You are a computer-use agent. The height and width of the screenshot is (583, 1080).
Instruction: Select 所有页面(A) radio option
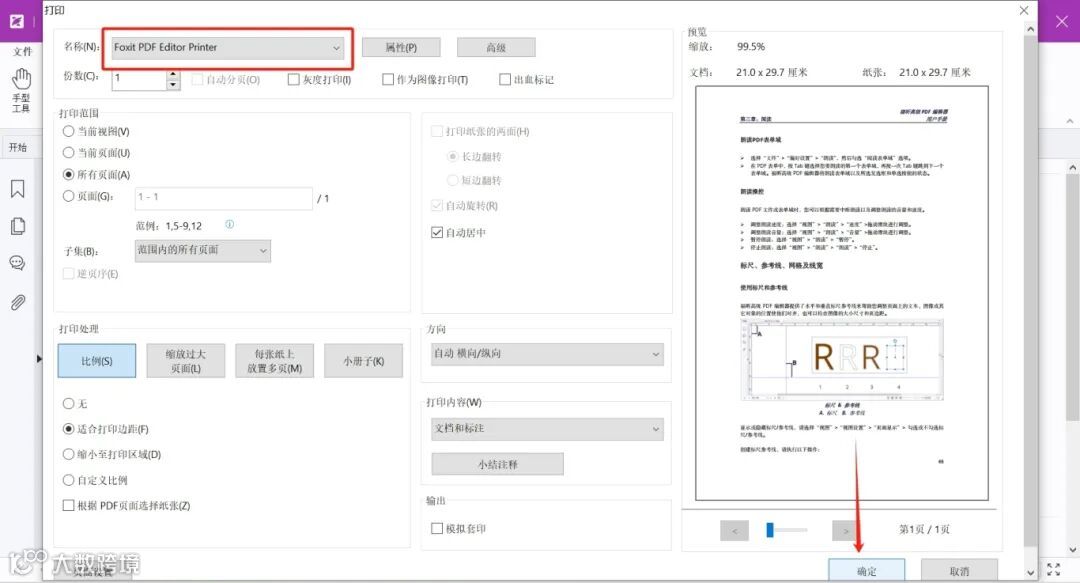click(x=68, y=175)
